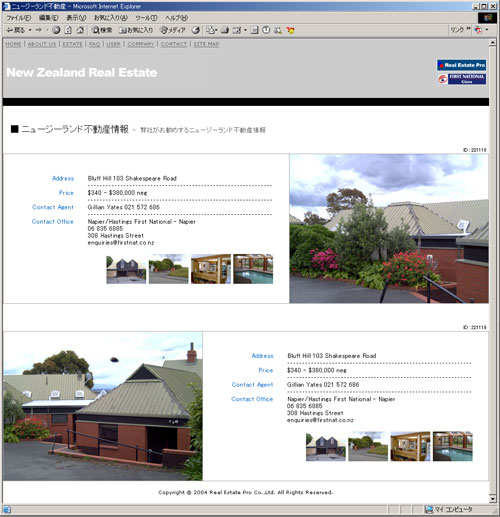Click the Back (戻る) button
Screen dimensions: 500x517
tap(15, 30)
